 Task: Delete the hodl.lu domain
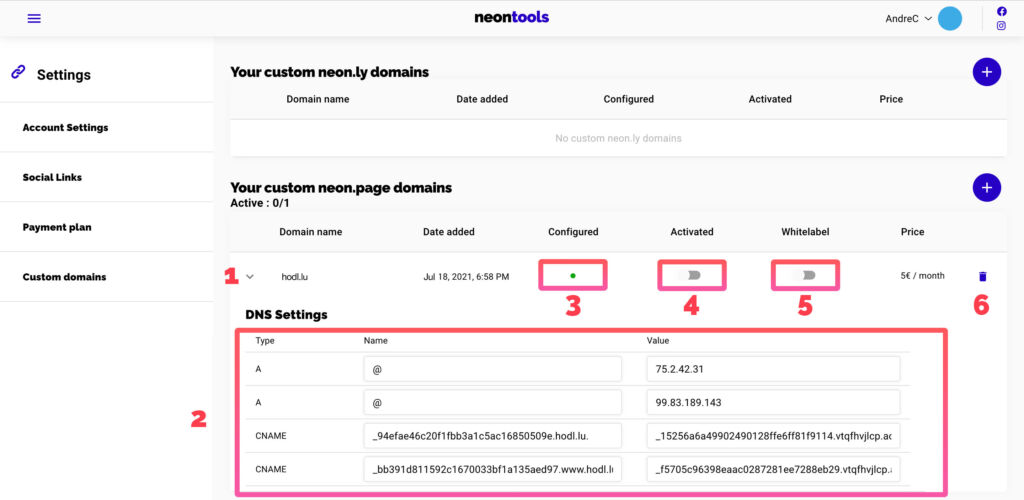pos(983,277)
